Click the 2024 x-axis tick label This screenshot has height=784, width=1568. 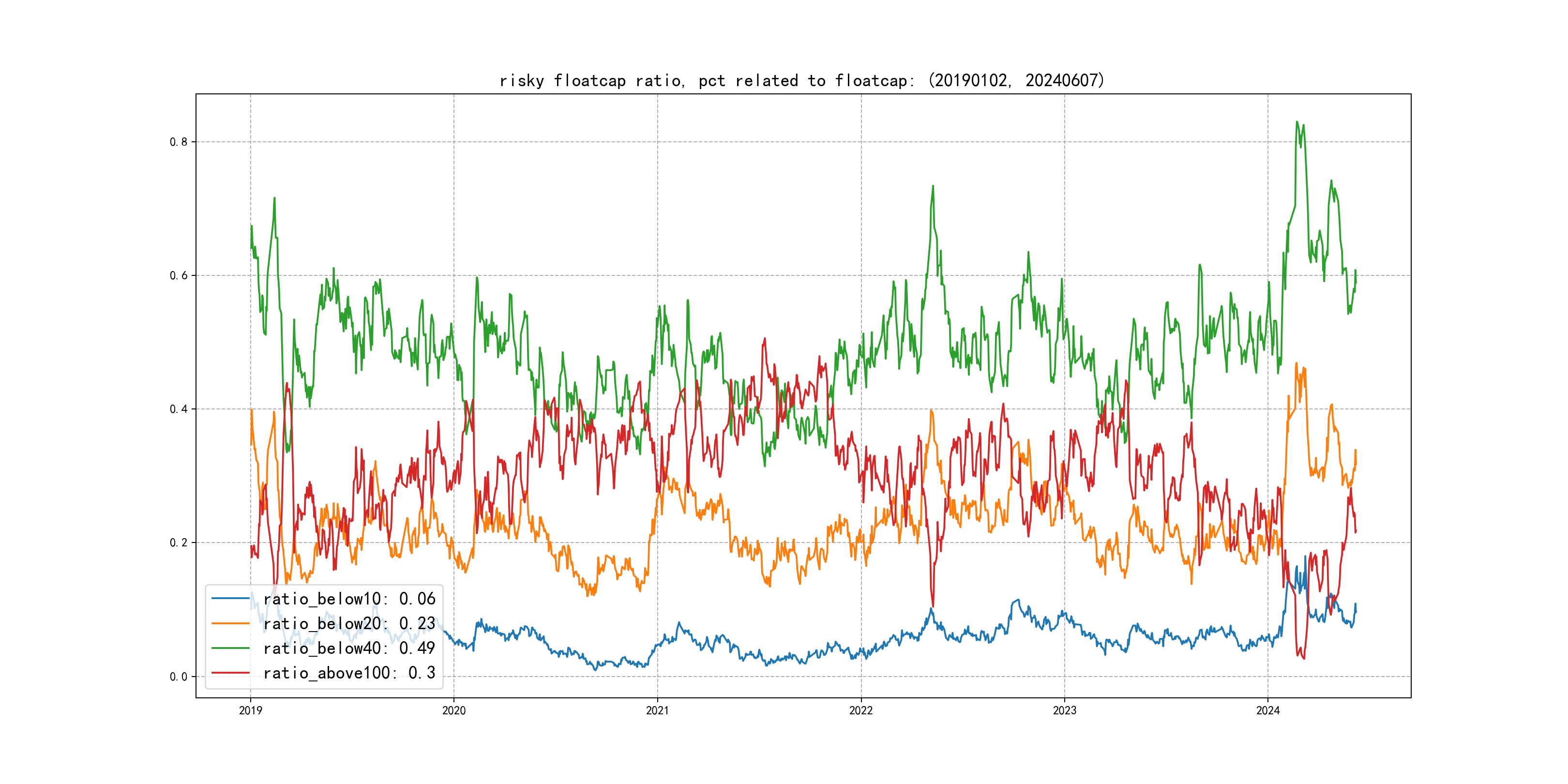tap(1268, 710)
